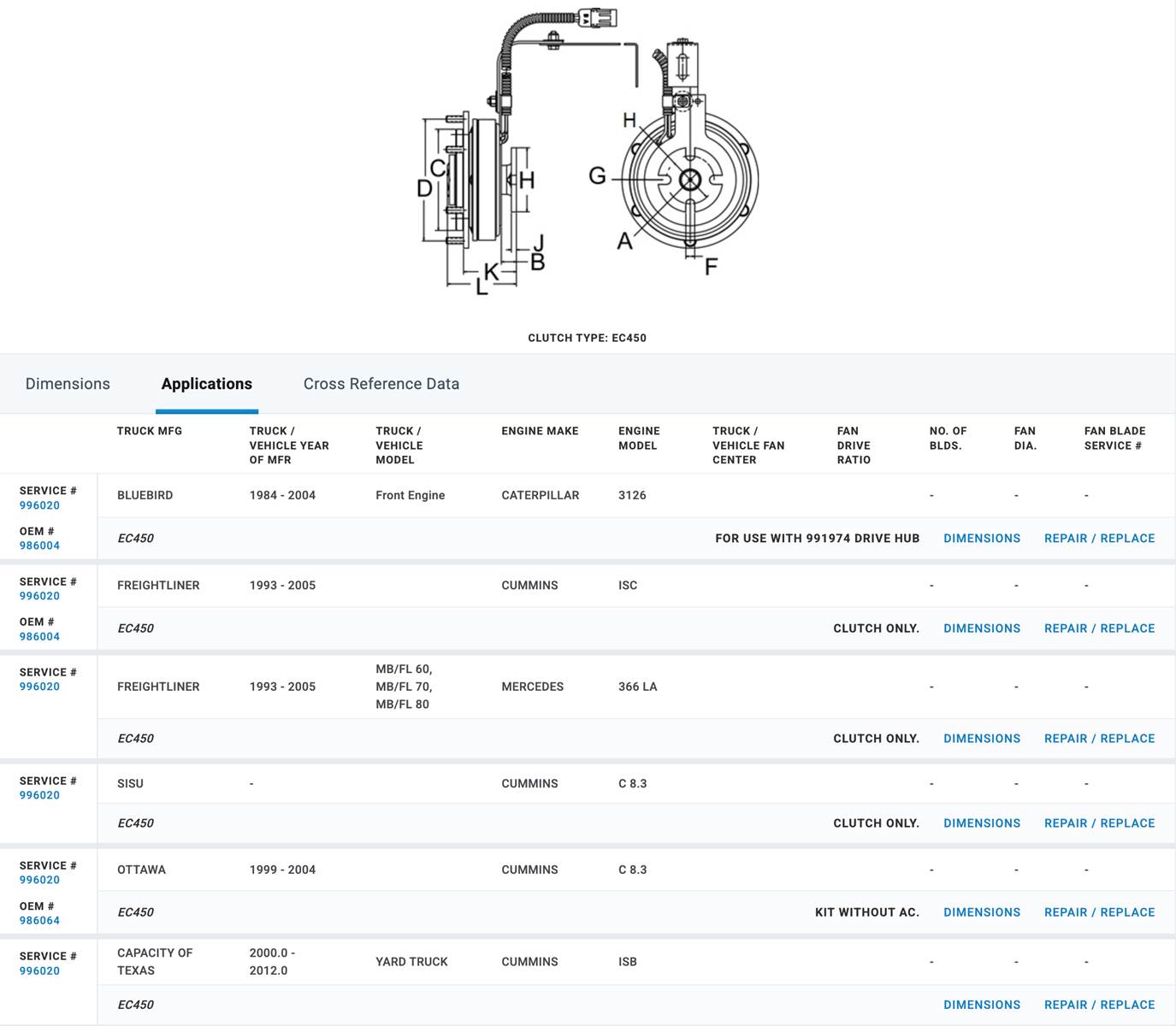This screenshot has width=1176, height=1026.
Task: Open the Dimensions tab
Action: (68, 384)
